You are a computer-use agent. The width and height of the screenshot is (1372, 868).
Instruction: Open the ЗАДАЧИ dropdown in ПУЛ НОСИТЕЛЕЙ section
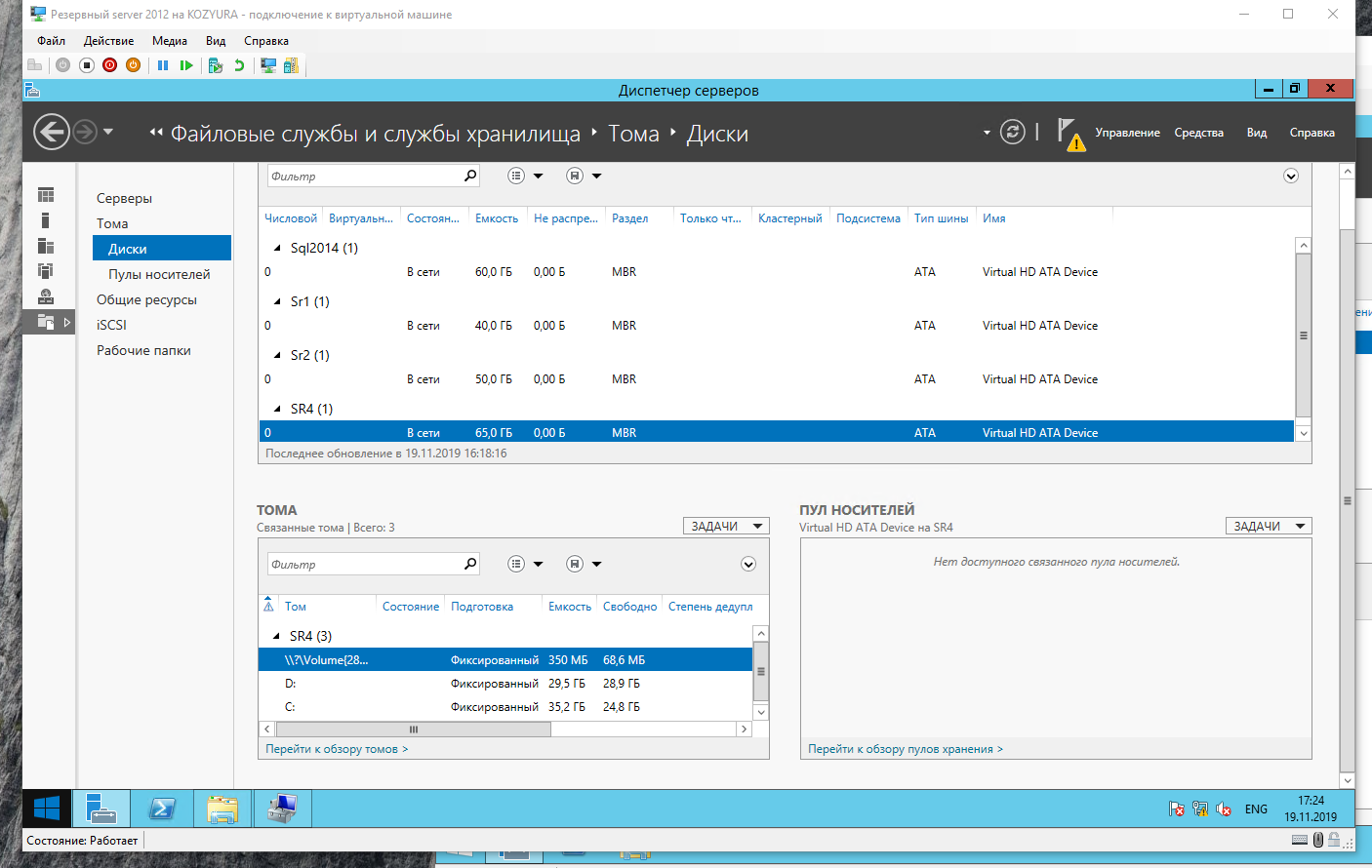[1269, 526]
